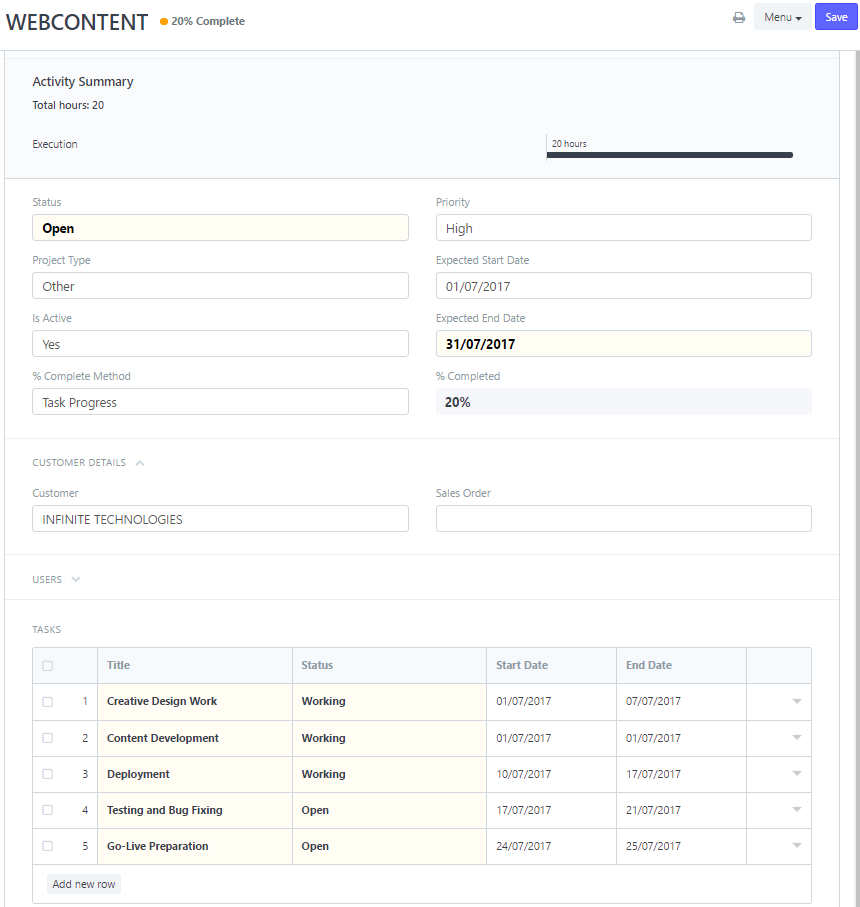Click the Go-Live Preparation row edit arrow
The width and height of the screenshot is (860, 907).
tap(796, 846)
